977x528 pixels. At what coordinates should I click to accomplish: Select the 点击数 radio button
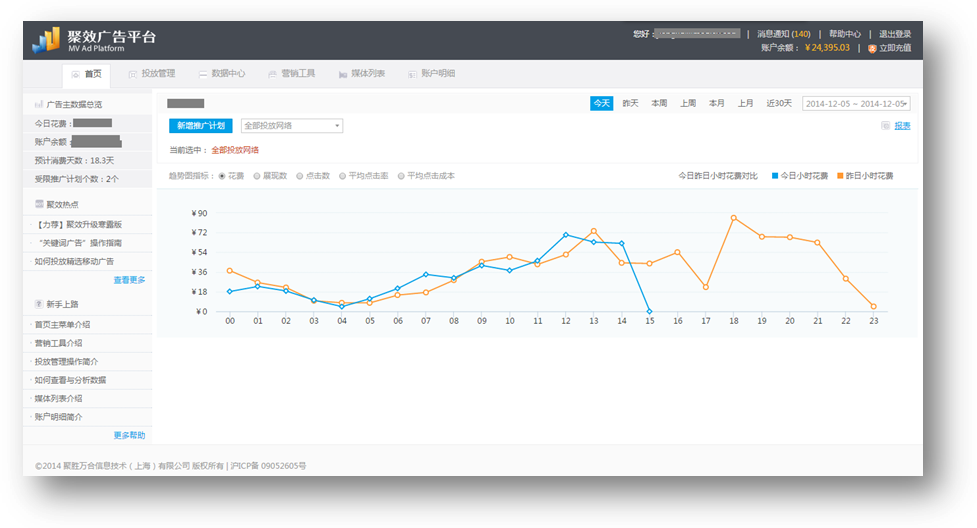tap(300, 176)
